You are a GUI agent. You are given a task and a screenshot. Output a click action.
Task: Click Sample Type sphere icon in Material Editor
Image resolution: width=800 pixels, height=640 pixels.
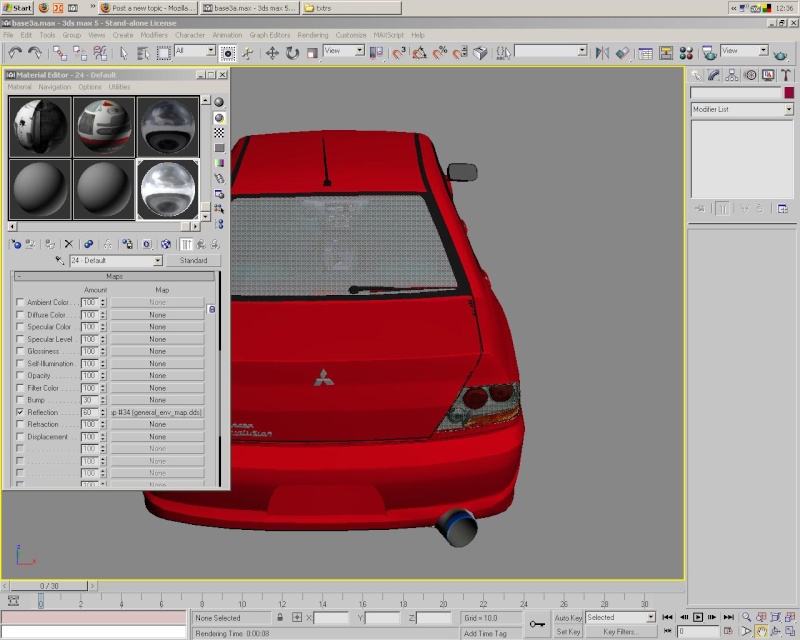click(219, 102)
